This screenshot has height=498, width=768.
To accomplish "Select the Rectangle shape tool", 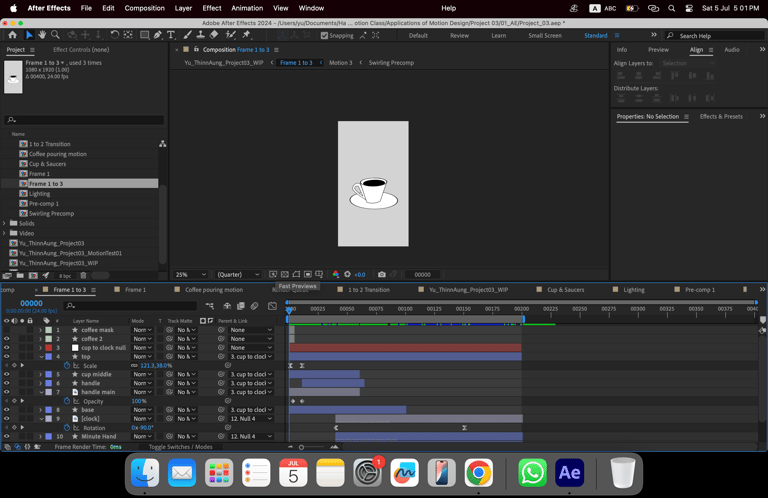I will [144, 35].
